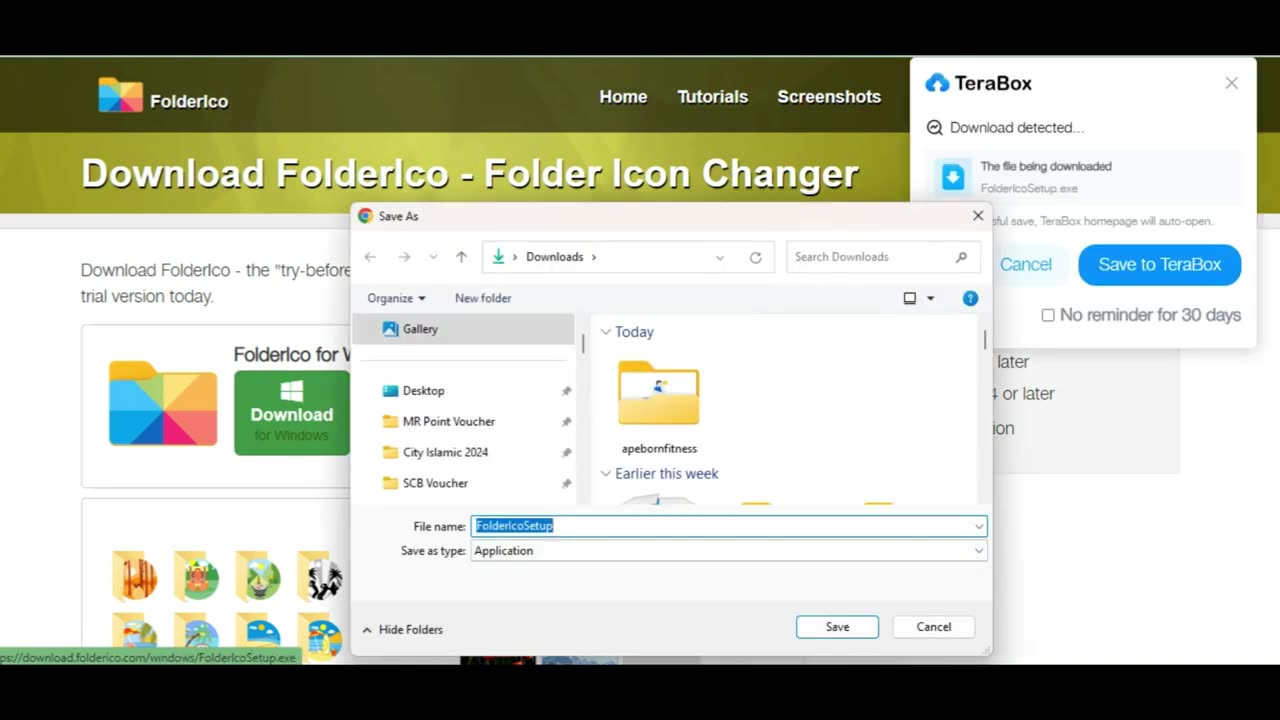
Task: Open the recent locations dropdown arrow
Action: tap(433, 257)
